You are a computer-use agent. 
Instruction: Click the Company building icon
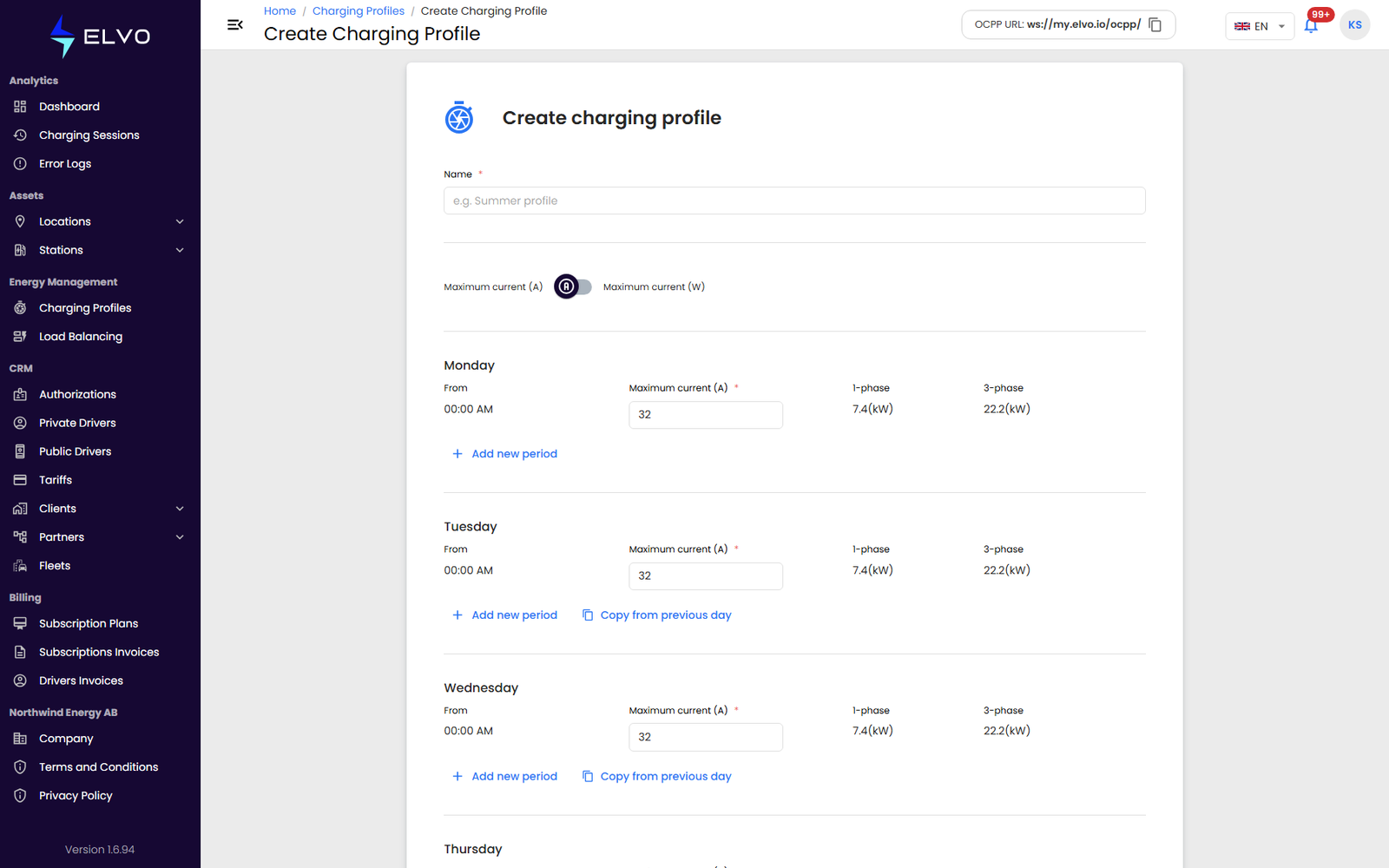click(20, 739)
